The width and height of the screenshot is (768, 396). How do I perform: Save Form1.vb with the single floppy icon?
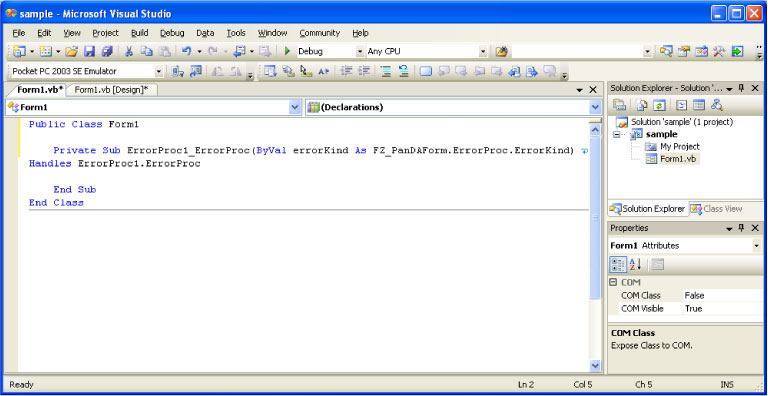89,51
